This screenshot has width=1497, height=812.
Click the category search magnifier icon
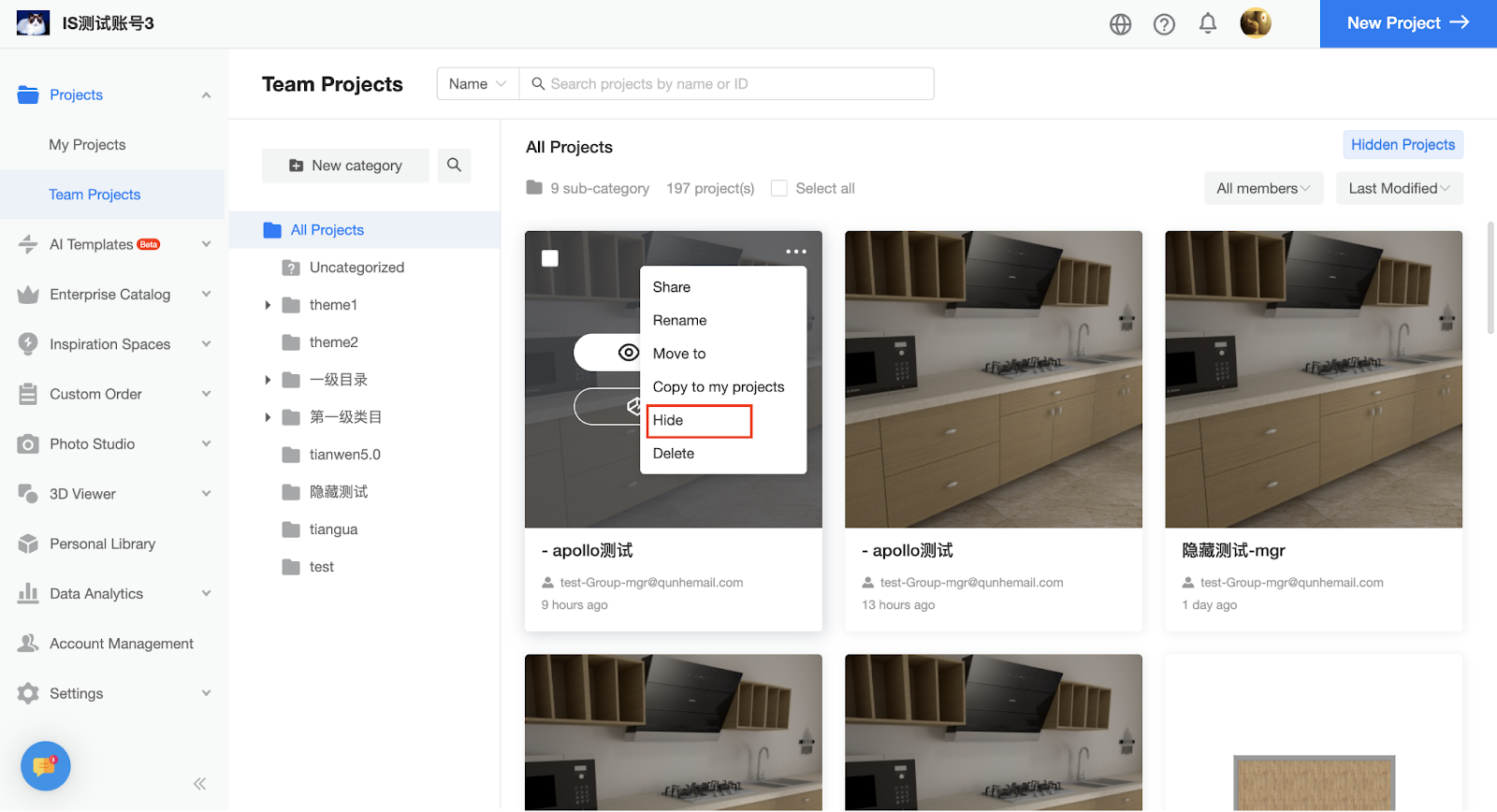pyautogui.click(x=454, y=166)
